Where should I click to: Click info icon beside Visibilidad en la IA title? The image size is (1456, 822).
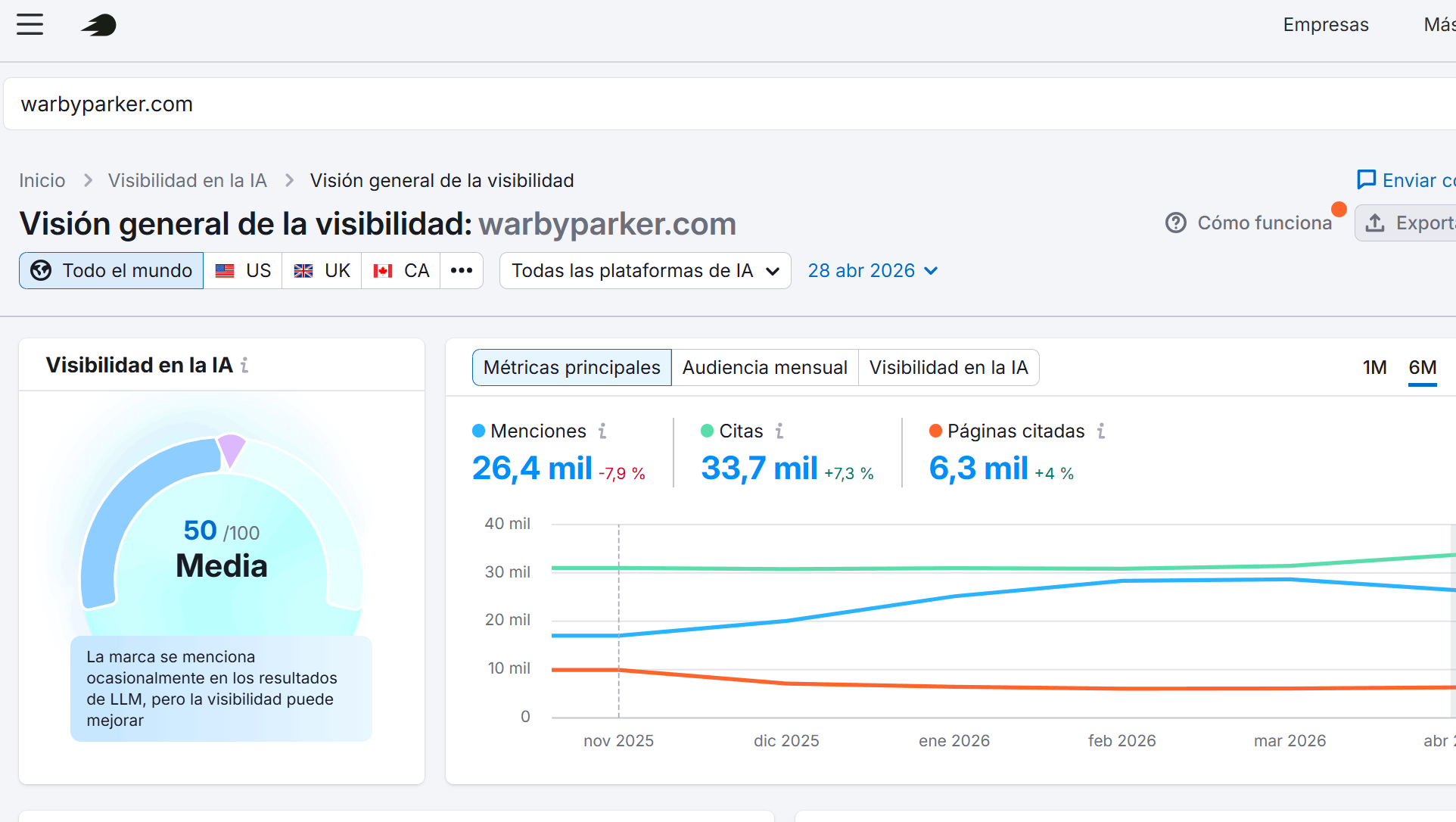coord(244,366)
